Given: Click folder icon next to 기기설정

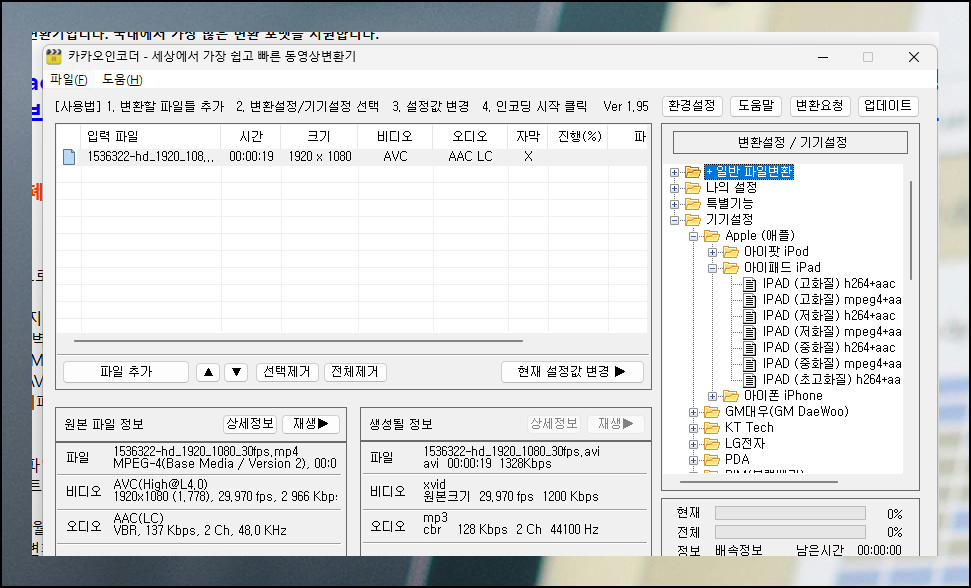Looking at the screenshot, I should (693, 220).
